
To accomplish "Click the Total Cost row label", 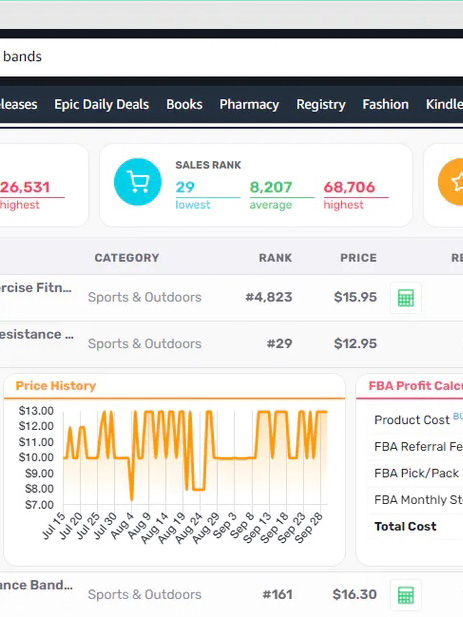I will (405, 526).
